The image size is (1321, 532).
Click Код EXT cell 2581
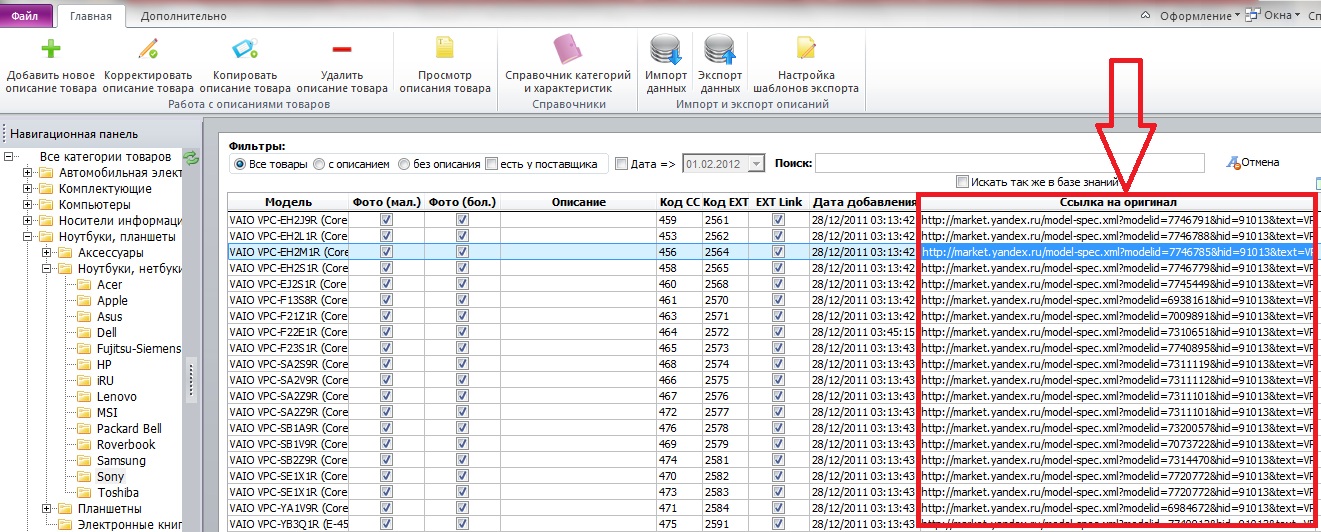(725, 460)
